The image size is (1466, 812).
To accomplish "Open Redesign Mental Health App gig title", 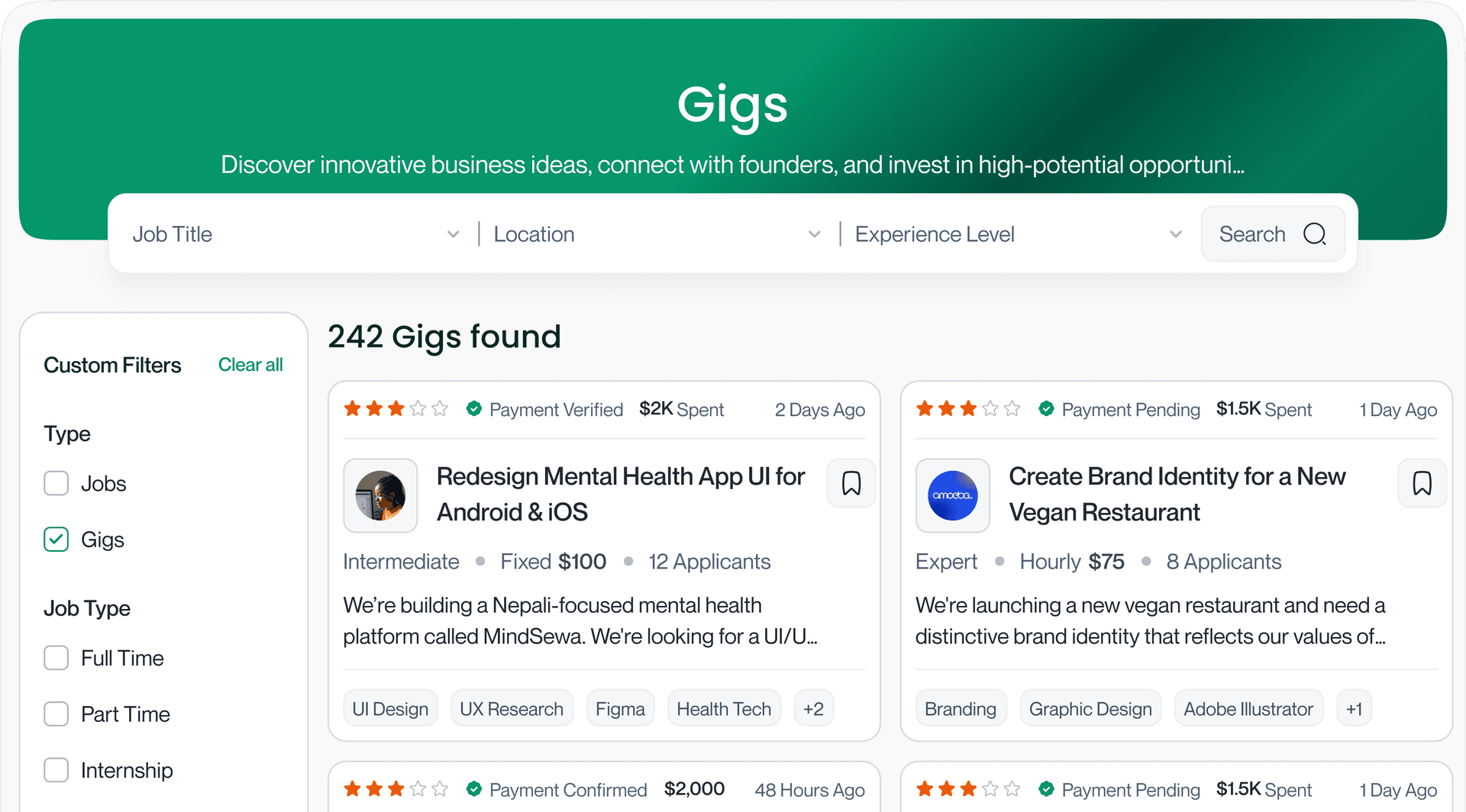I will (621, 495).
